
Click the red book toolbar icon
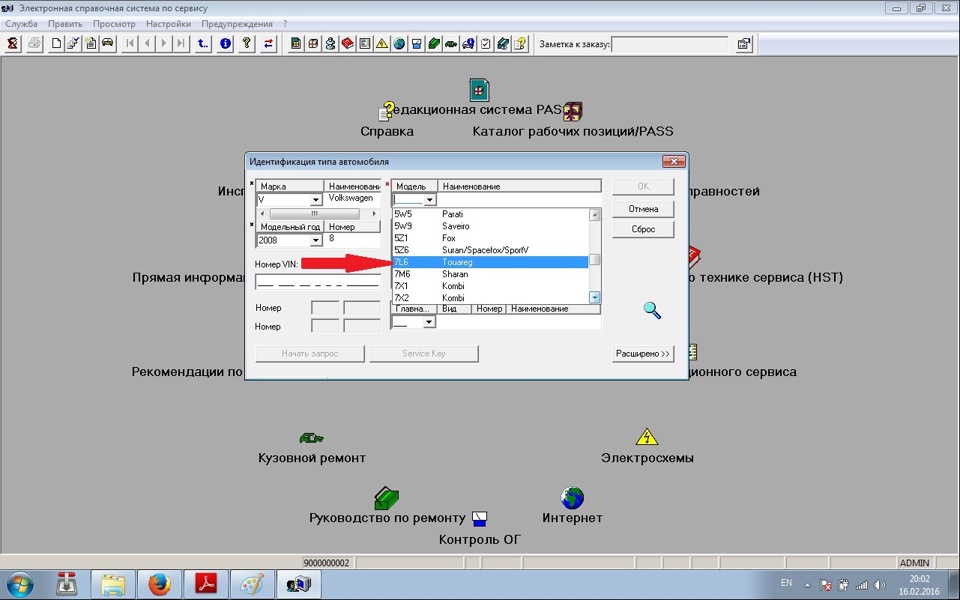(x=347, y=43)
